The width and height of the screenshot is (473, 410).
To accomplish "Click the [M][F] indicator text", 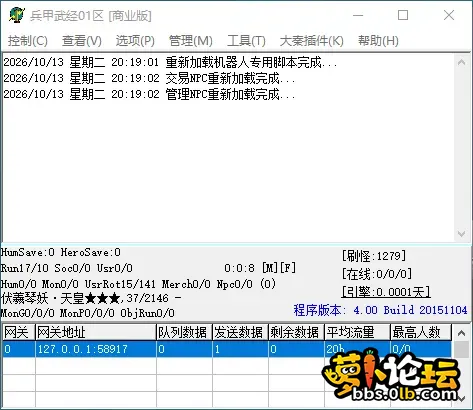I will pos(279,268).
